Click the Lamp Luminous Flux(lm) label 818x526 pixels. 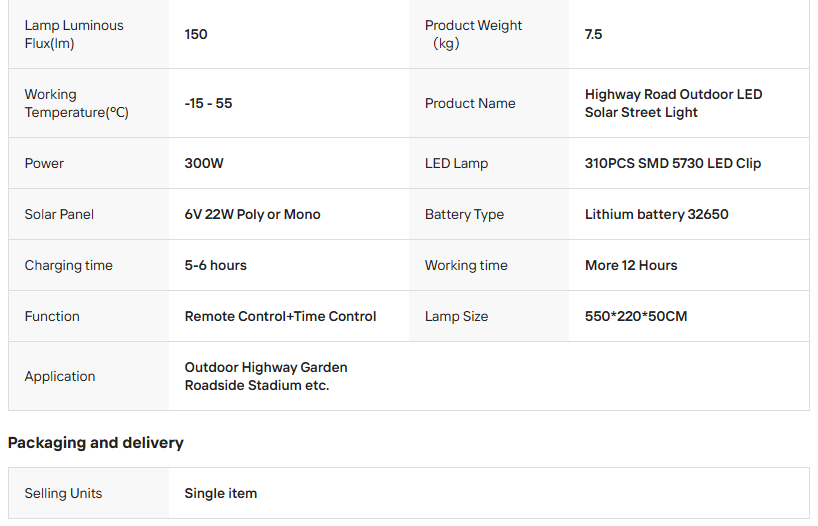point(74,34)
